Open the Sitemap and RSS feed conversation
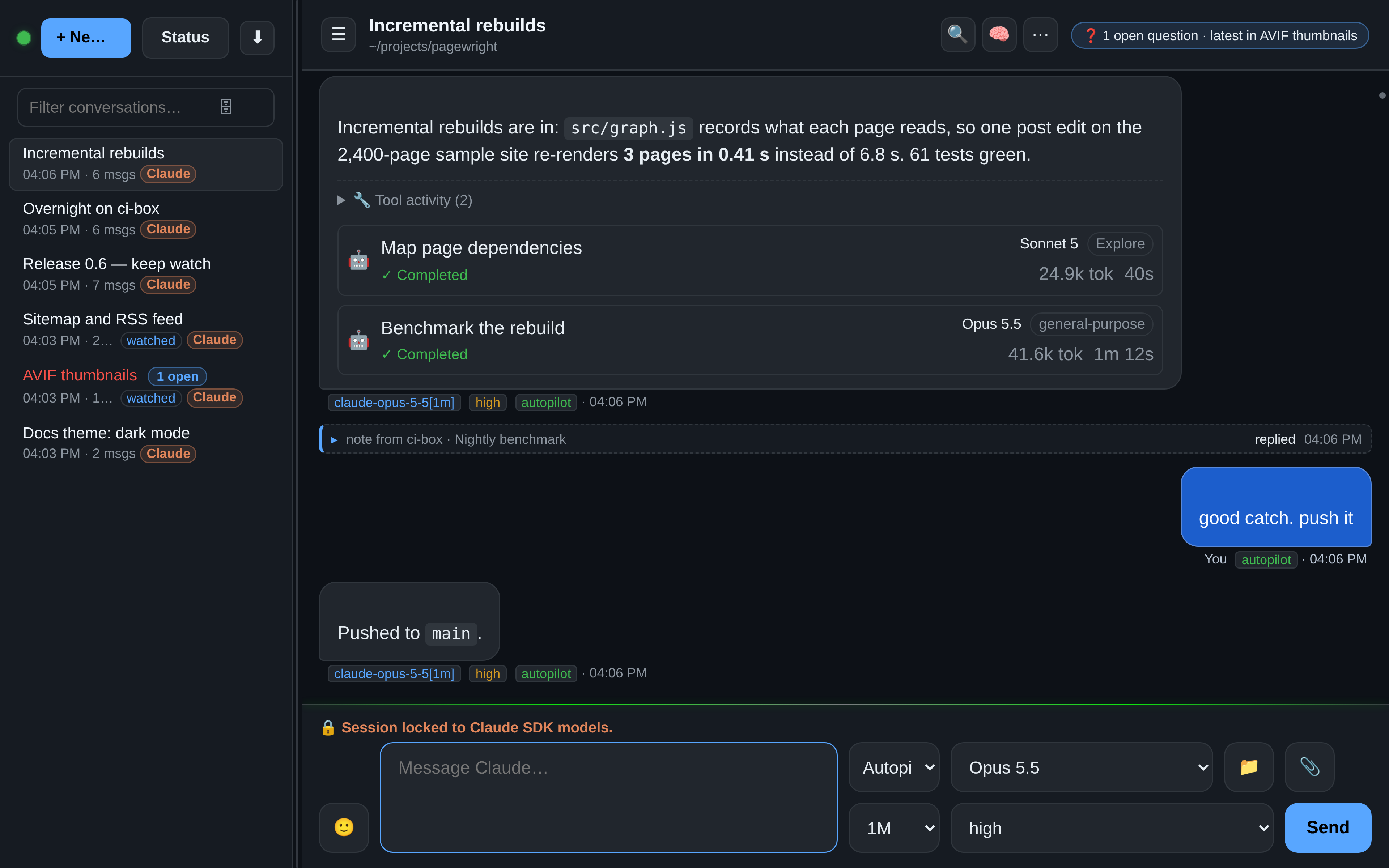Image resolution: width=1389 pixels, height=868 pixels. [146, 329]
